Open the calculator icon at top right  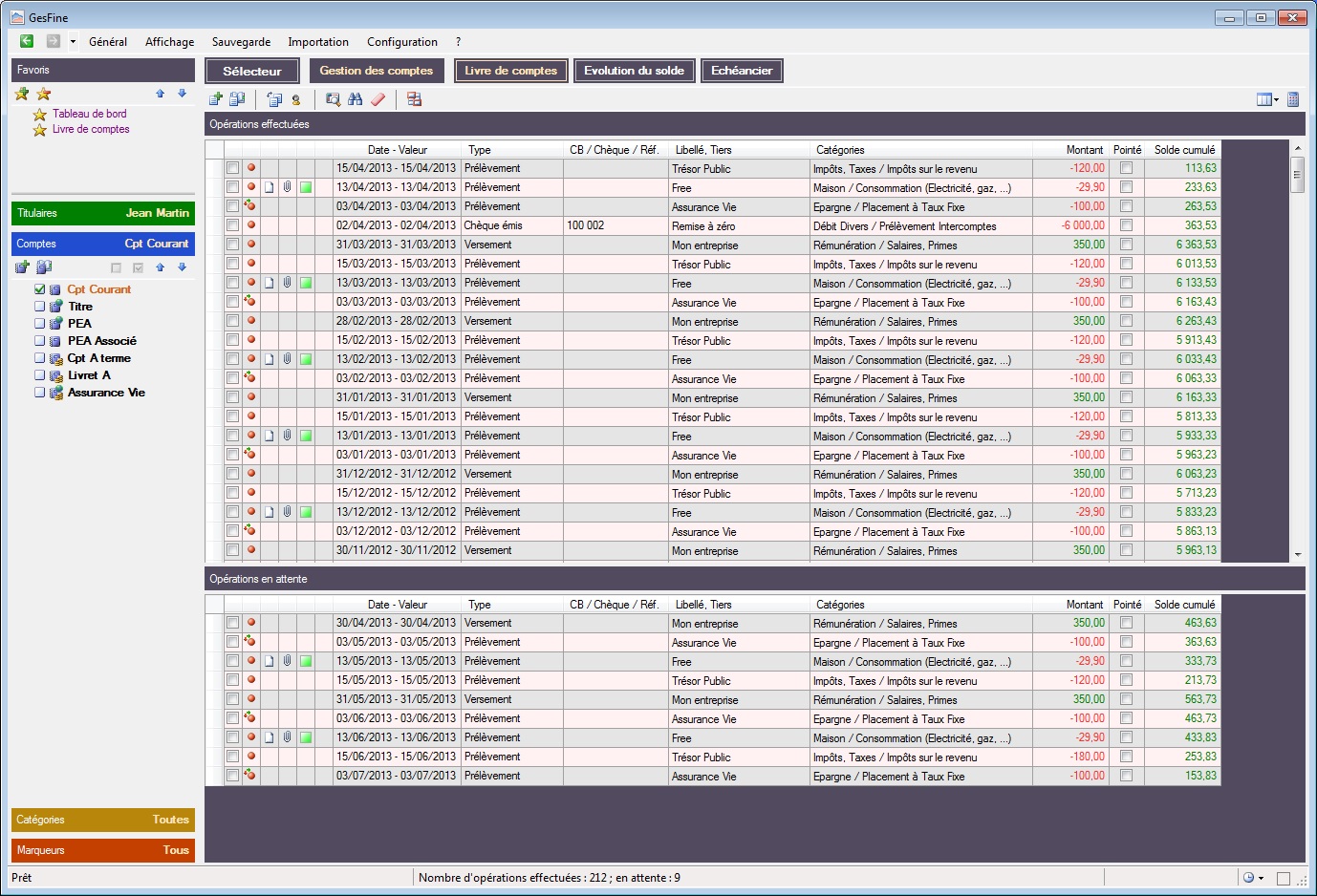tap(1293, 99)
